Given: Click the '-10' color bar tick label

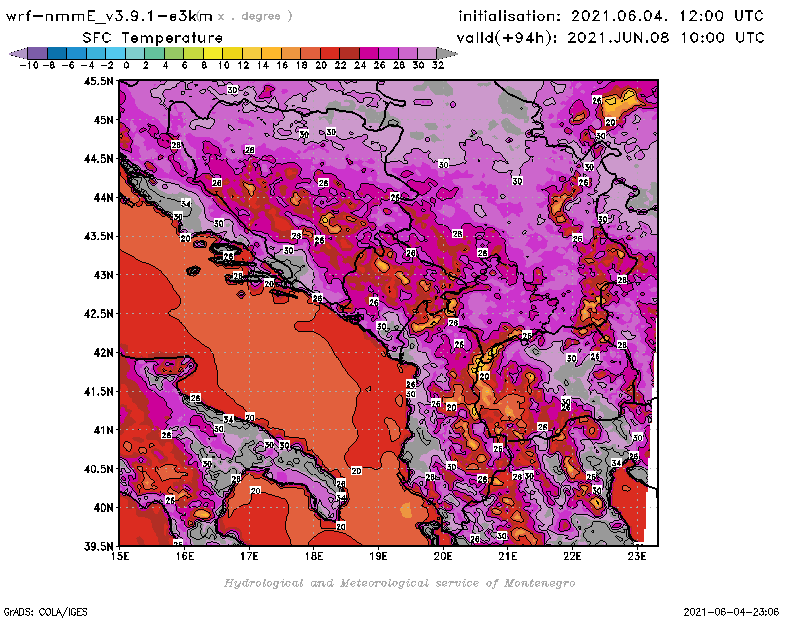Looking at the screenshot, I should (x=29, y=65).
